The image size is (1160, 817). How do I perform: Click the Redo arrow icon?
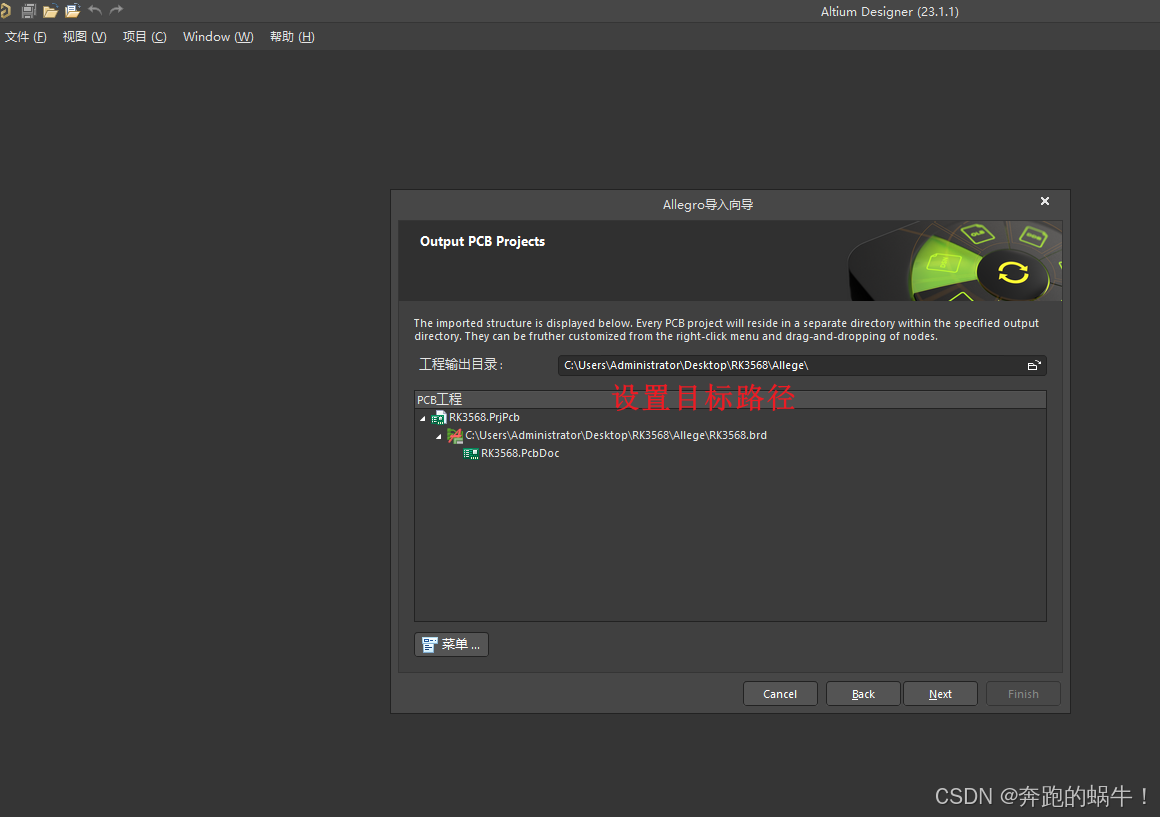tap(116, 10)
